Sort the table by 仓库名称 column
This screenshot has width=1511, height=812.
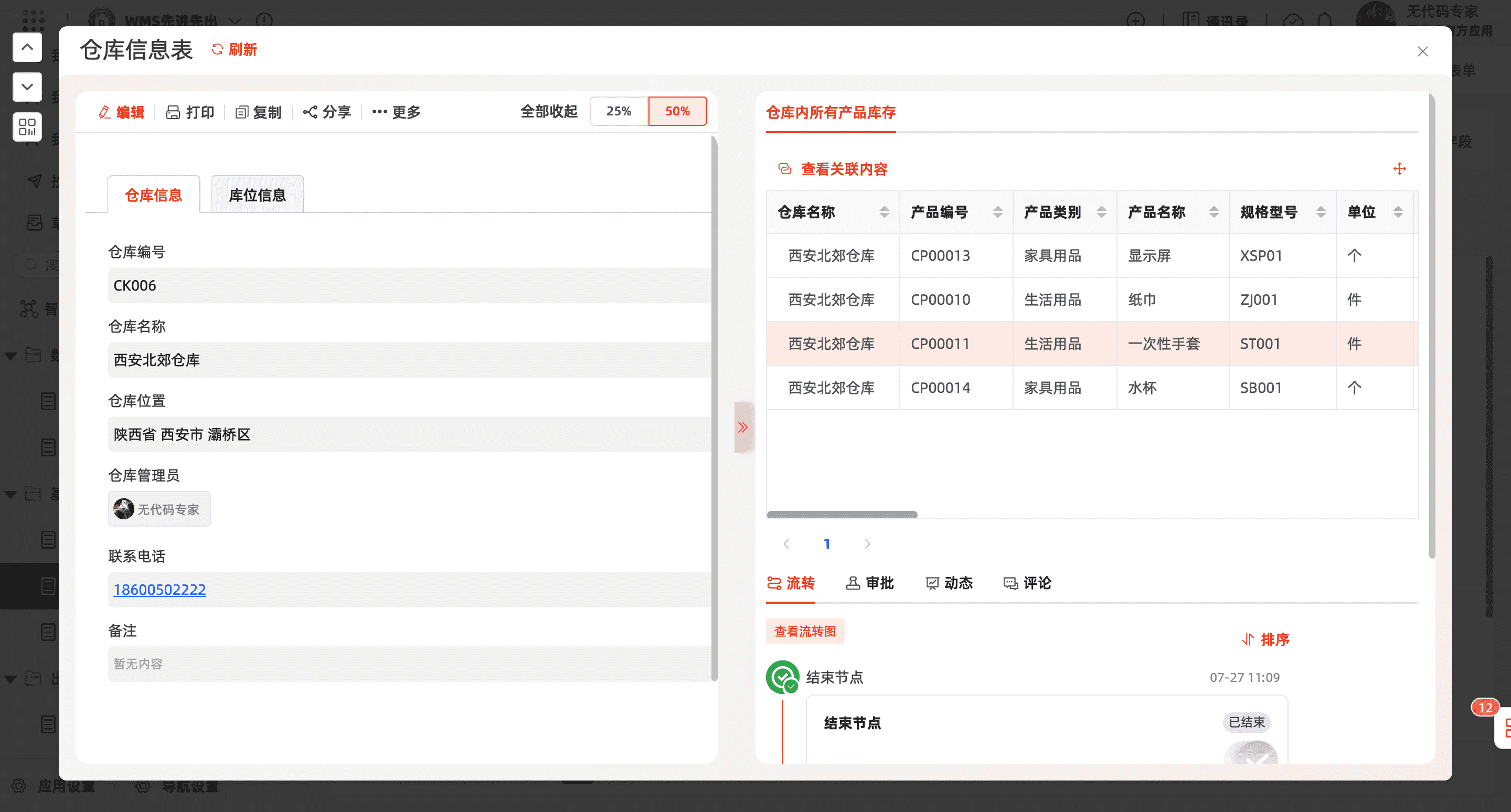pyautogui.click(x=884, y=212)
